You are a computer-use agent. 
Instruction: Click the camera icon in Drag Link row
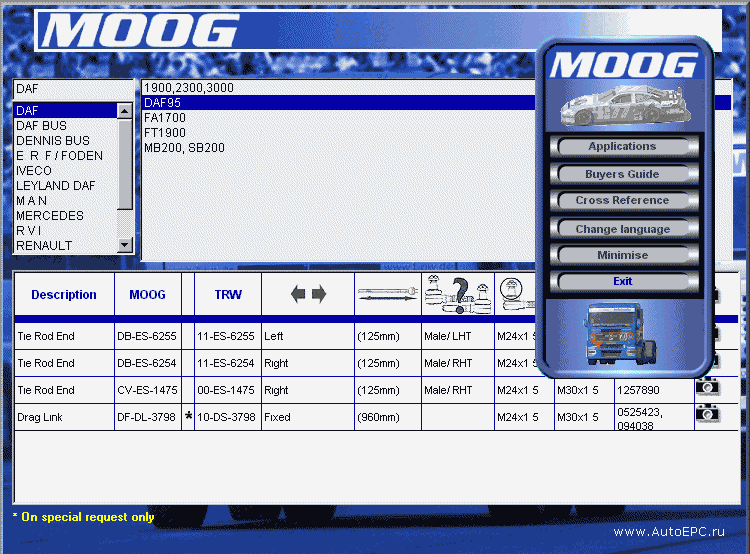click(x=707, y=413)
